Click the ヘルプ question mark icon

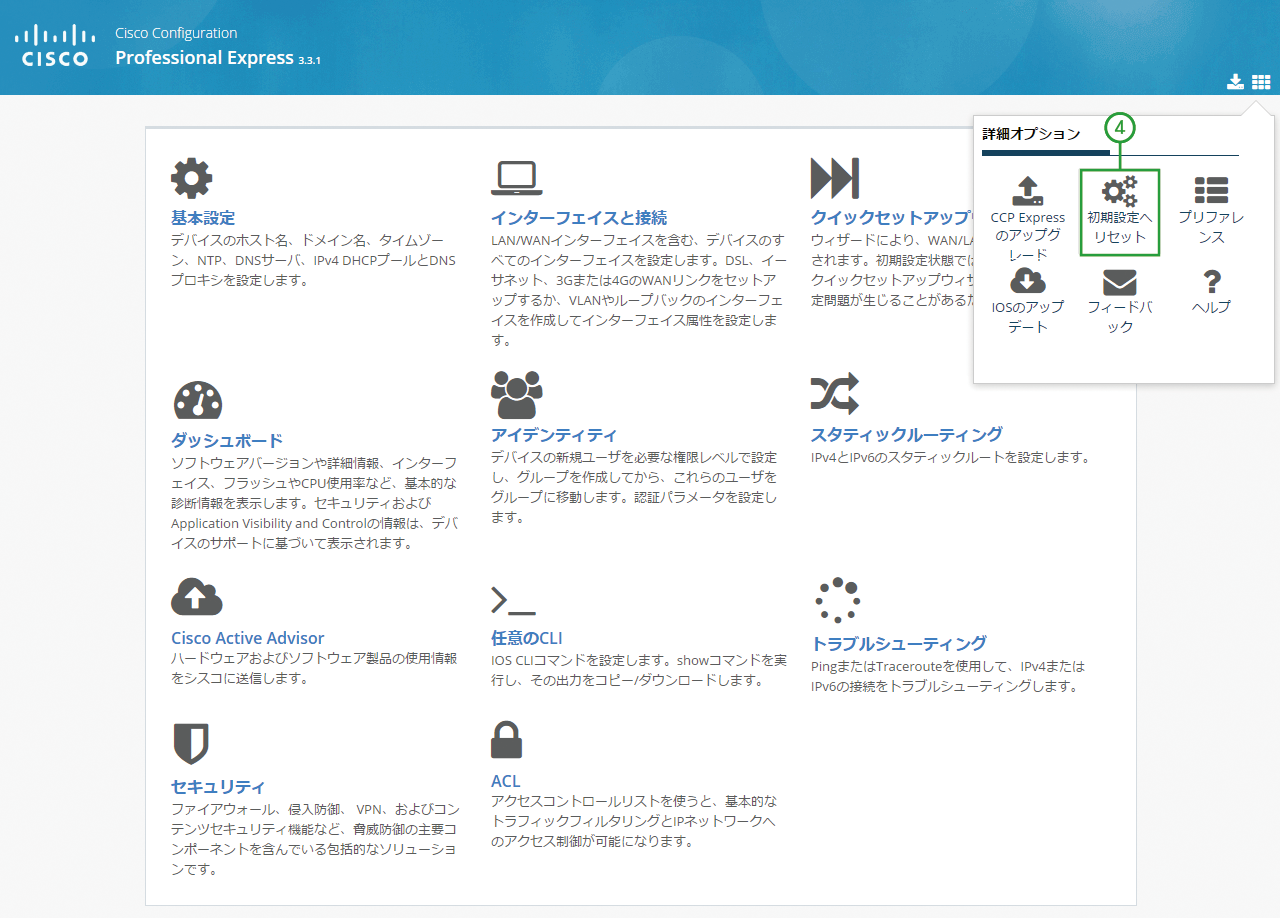coord(1212,281)
